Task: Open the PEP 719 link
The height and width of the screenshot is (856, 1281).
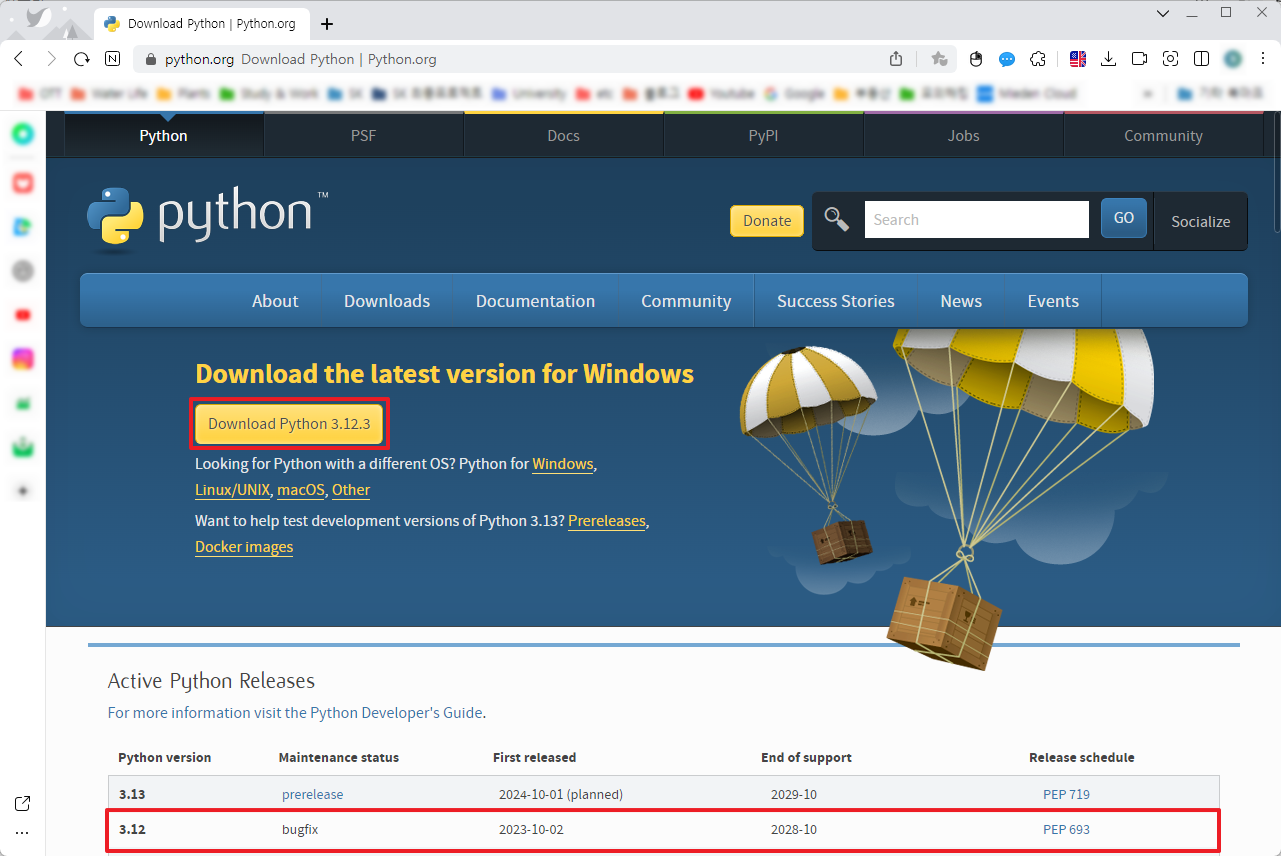Action: pyautogui.click(x=1066, y=794)
